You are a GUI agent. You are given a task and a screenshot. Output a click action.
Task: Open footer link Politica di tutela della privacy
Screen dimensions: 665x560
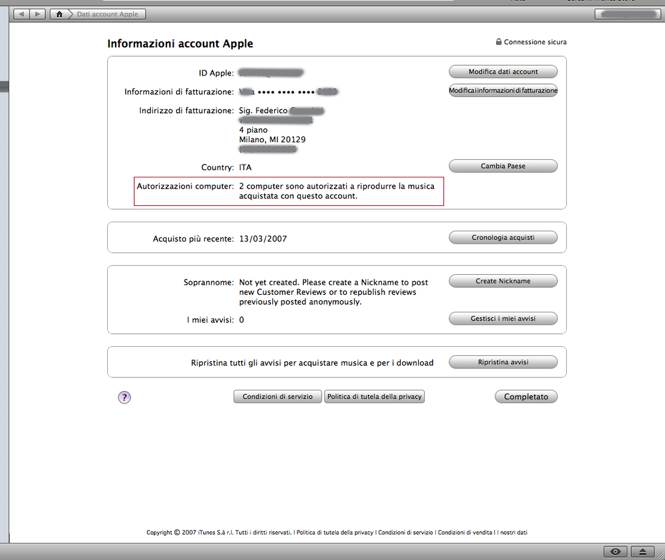point(335,532)
